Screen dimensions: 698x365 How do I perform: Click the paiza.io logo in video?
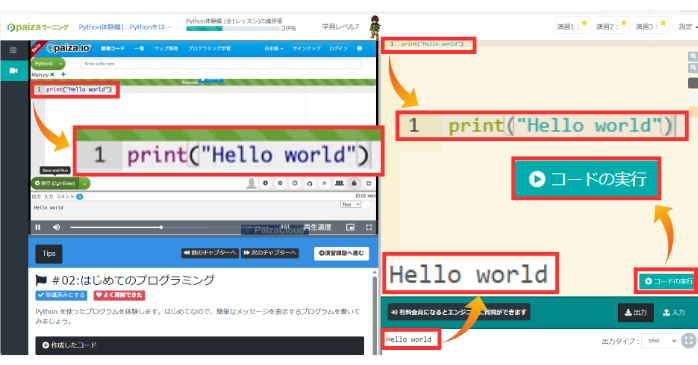[x=69, y=48]
